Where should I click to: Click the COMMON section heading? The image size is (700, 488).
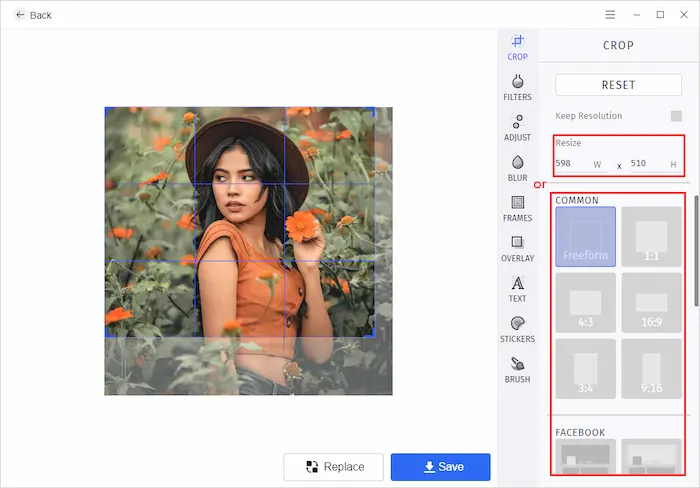(577, 200)
